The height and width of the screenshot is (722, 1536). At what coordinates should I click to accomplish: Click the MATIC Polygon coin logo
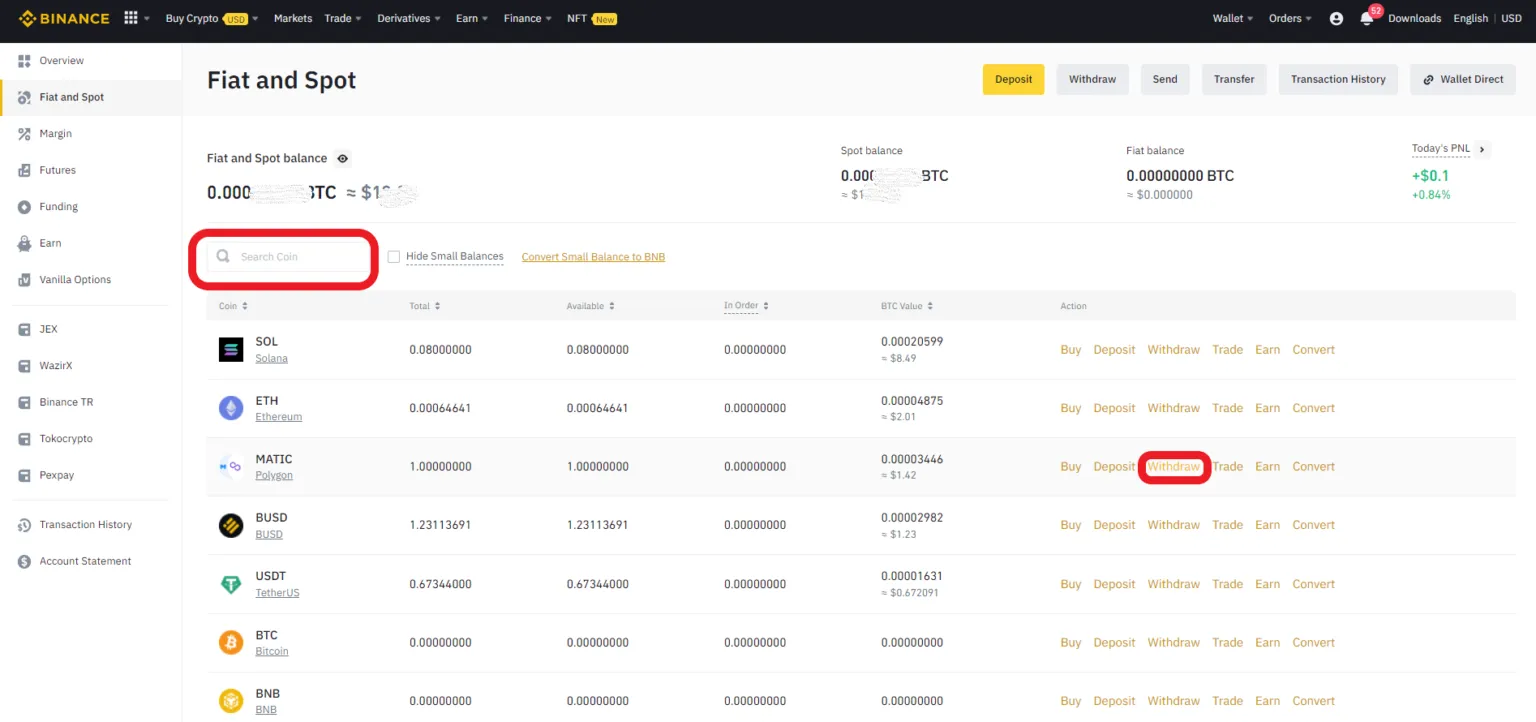(x=231, y=466)
